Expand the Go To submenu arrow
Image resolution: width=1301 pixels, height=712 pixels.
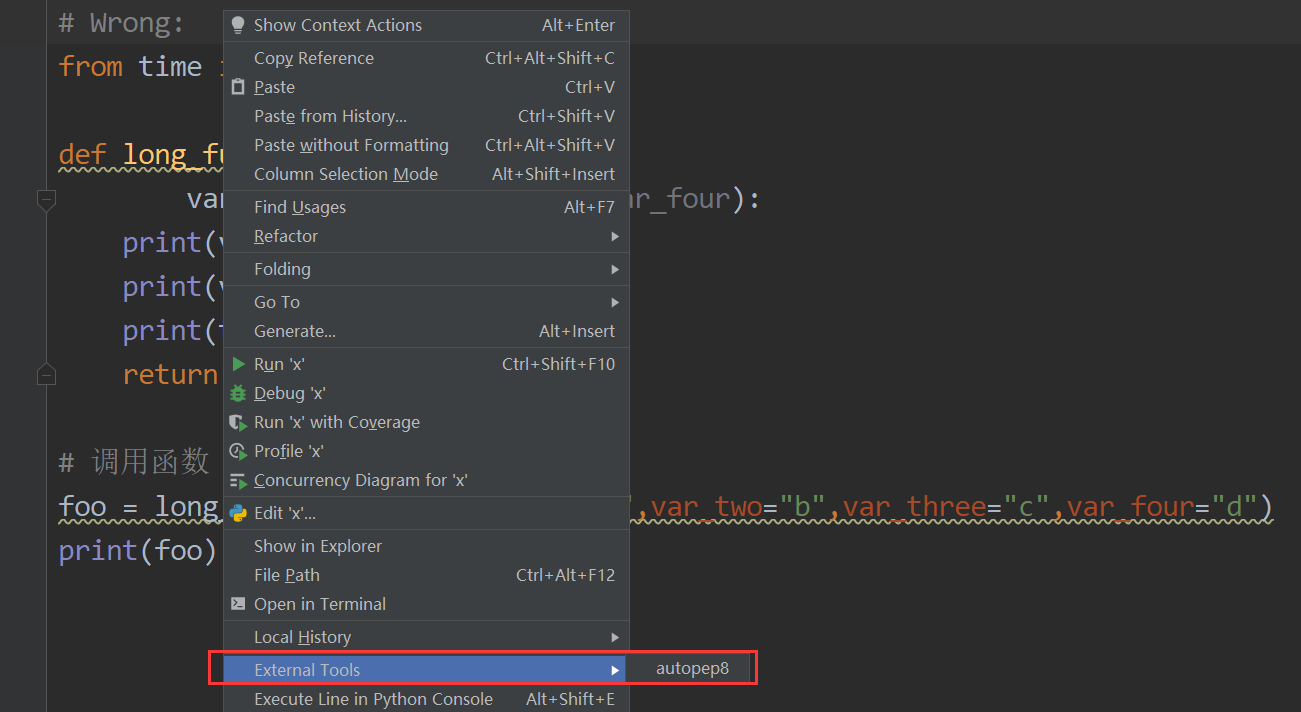[615, 302]
